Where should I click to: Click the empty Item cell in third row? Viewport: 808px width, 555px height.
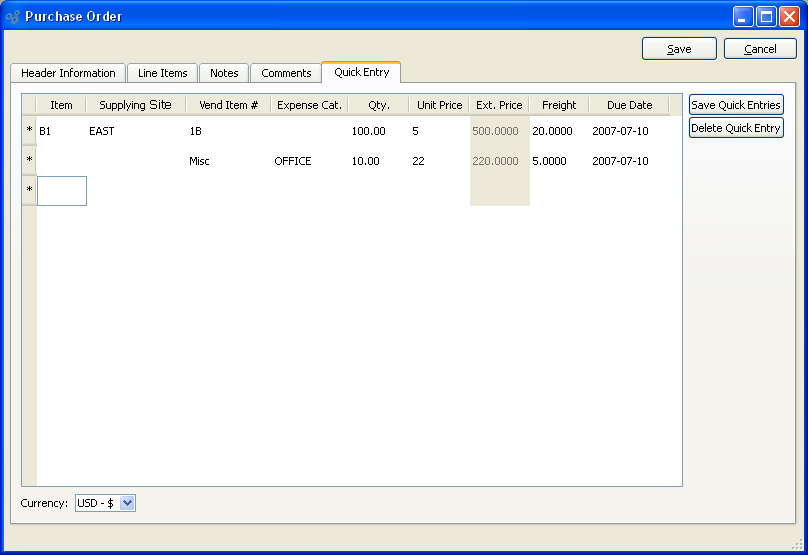tap(62, 191)
